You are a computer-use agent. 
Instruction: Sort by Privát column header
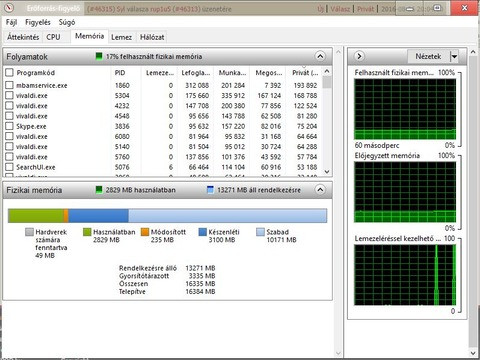click(304, 72)
